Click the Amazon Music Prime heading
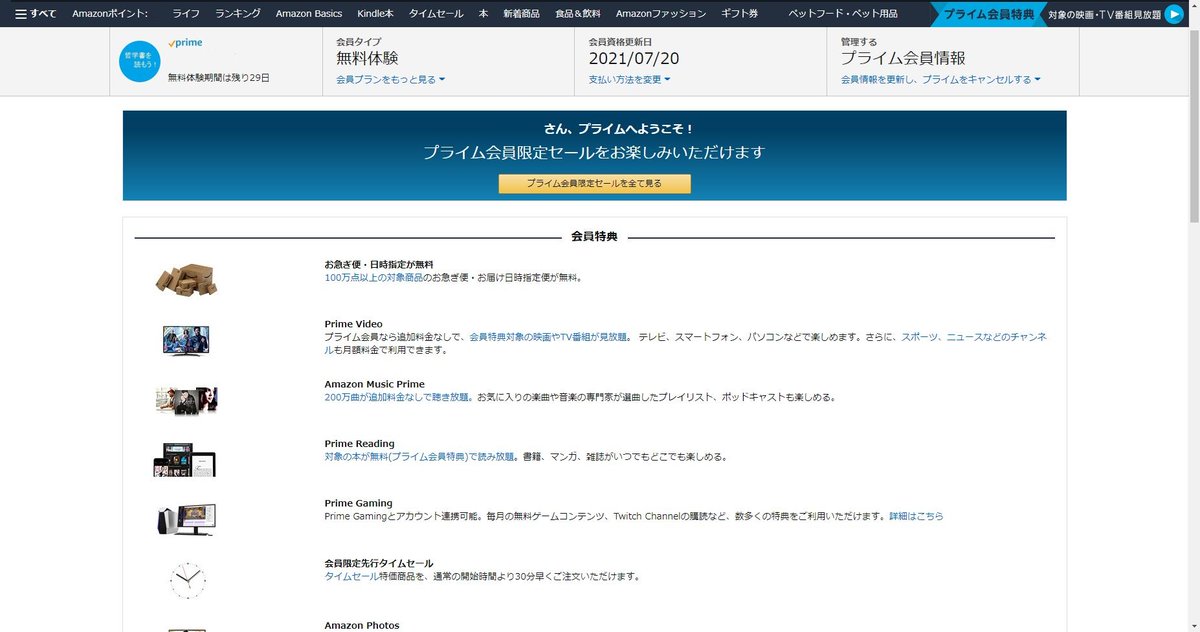The image size is (1200, 632). point(374,384)
